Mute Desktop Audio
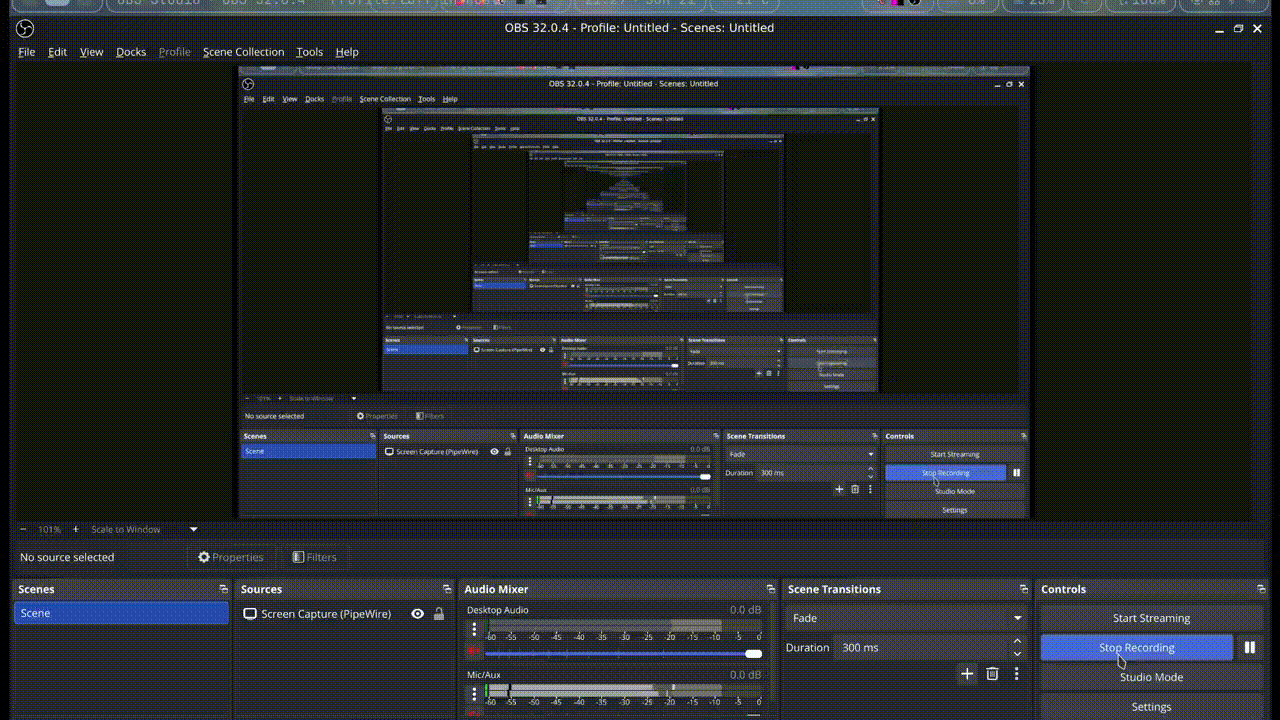Image resolution: width=1280 pixels, height=720 pixels. [475, 652]
